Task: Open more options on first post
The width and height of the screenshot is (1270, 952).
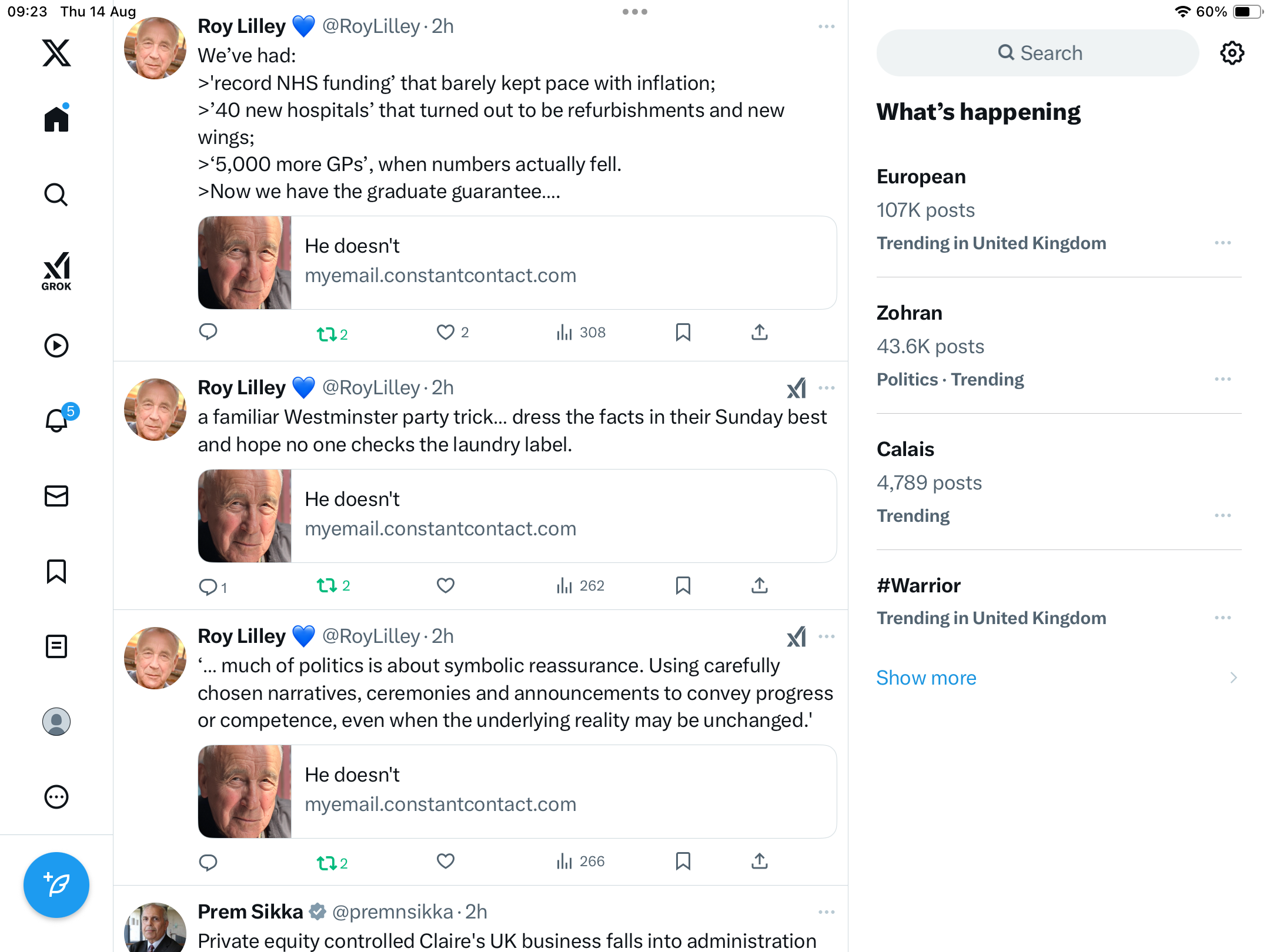Action: point(826,26)
